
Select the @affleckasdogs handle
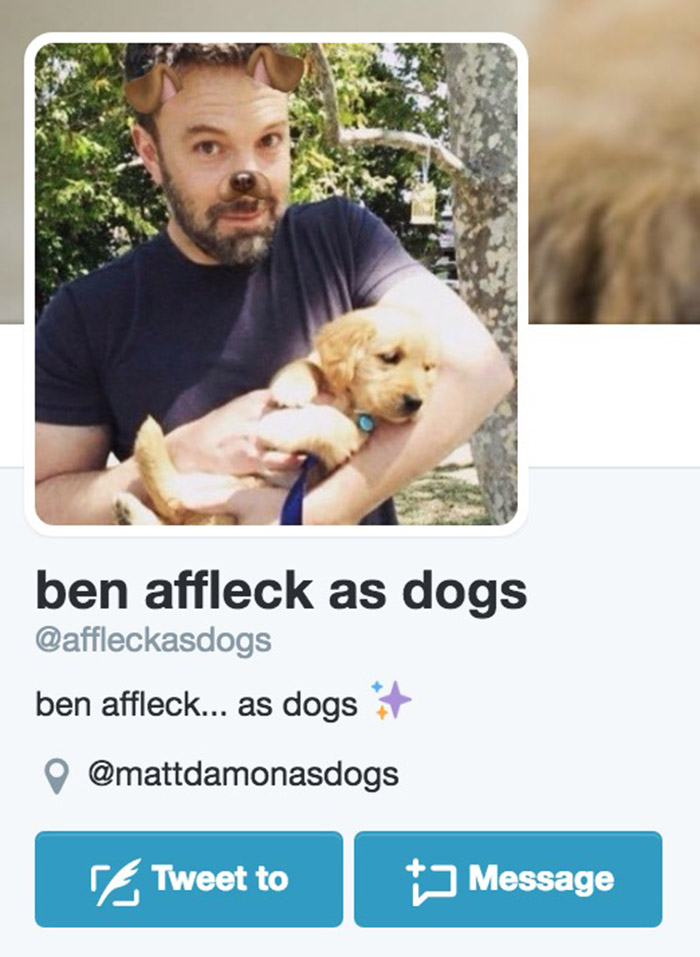tap(153, 640)
